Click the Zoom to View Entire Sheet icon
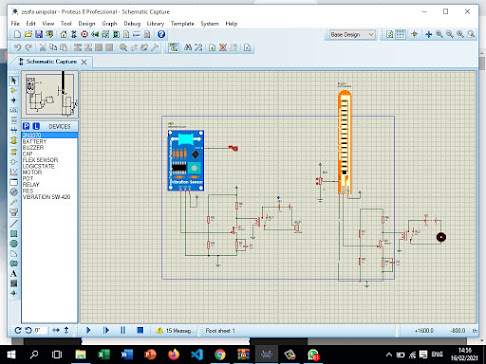Screen dimensions: 486x364 (460, 34)
